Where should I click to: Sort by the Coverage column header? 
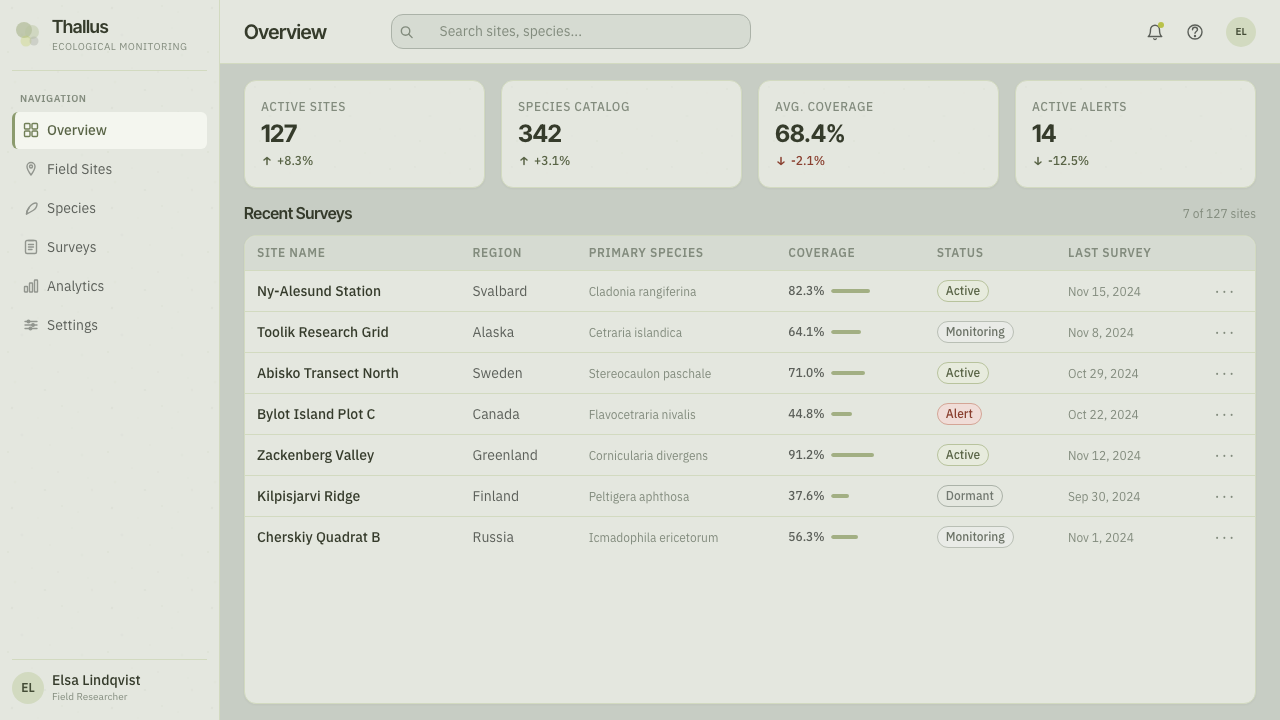coord(821,253)
